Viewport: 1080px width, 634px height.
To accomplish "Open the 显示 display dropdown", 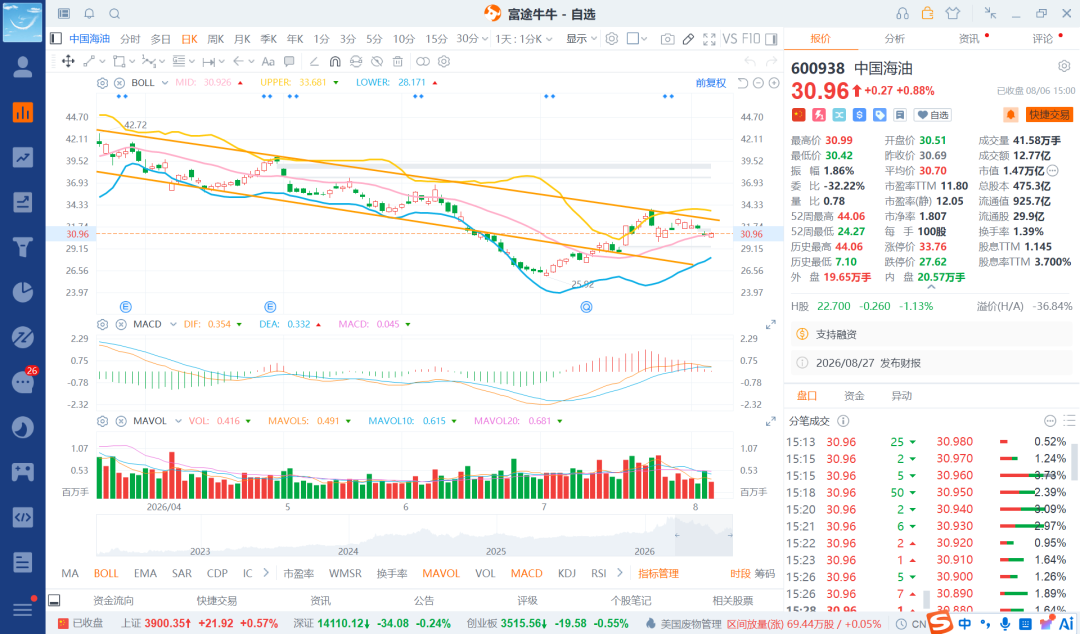I will coord(581,39).
